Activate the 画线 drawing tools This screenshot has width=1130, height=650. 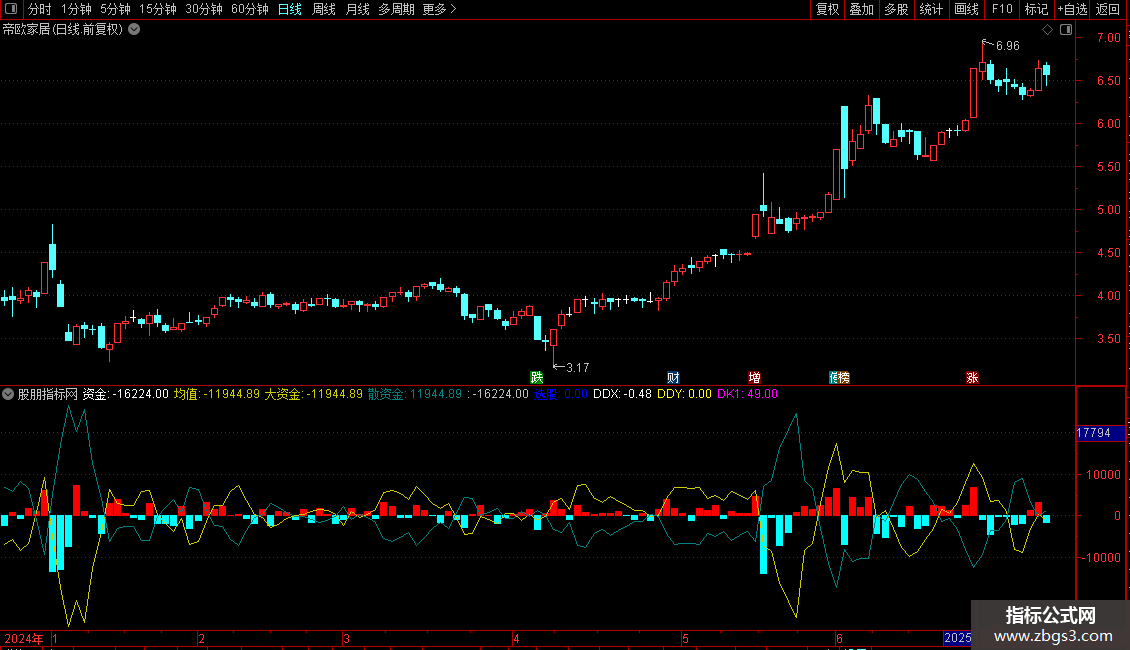pyautogui.click(x=966, y=9)
